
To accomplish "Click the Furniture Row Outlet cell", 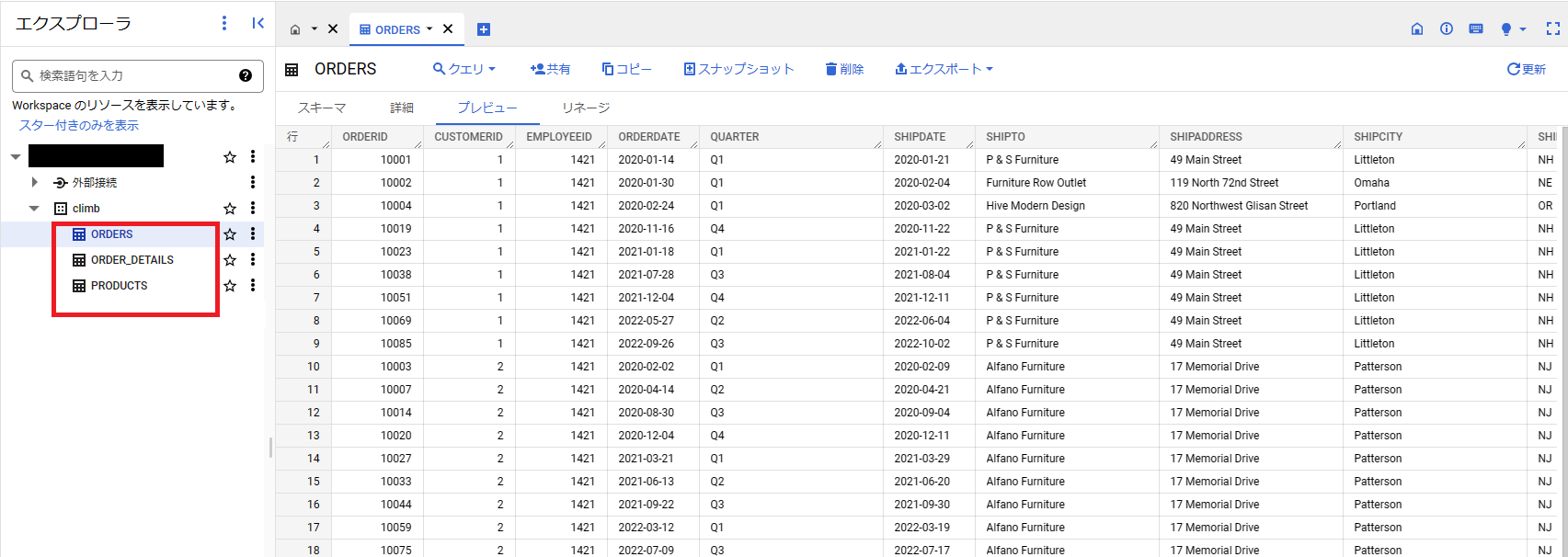I will click(1067, 183).
